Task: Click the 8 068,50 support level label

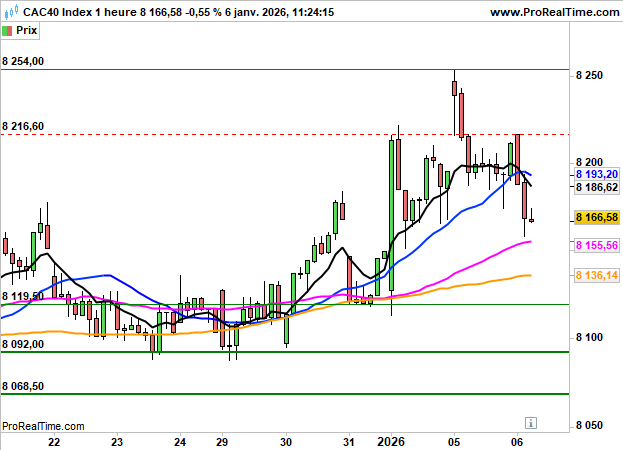Action: tap(23, 386)
